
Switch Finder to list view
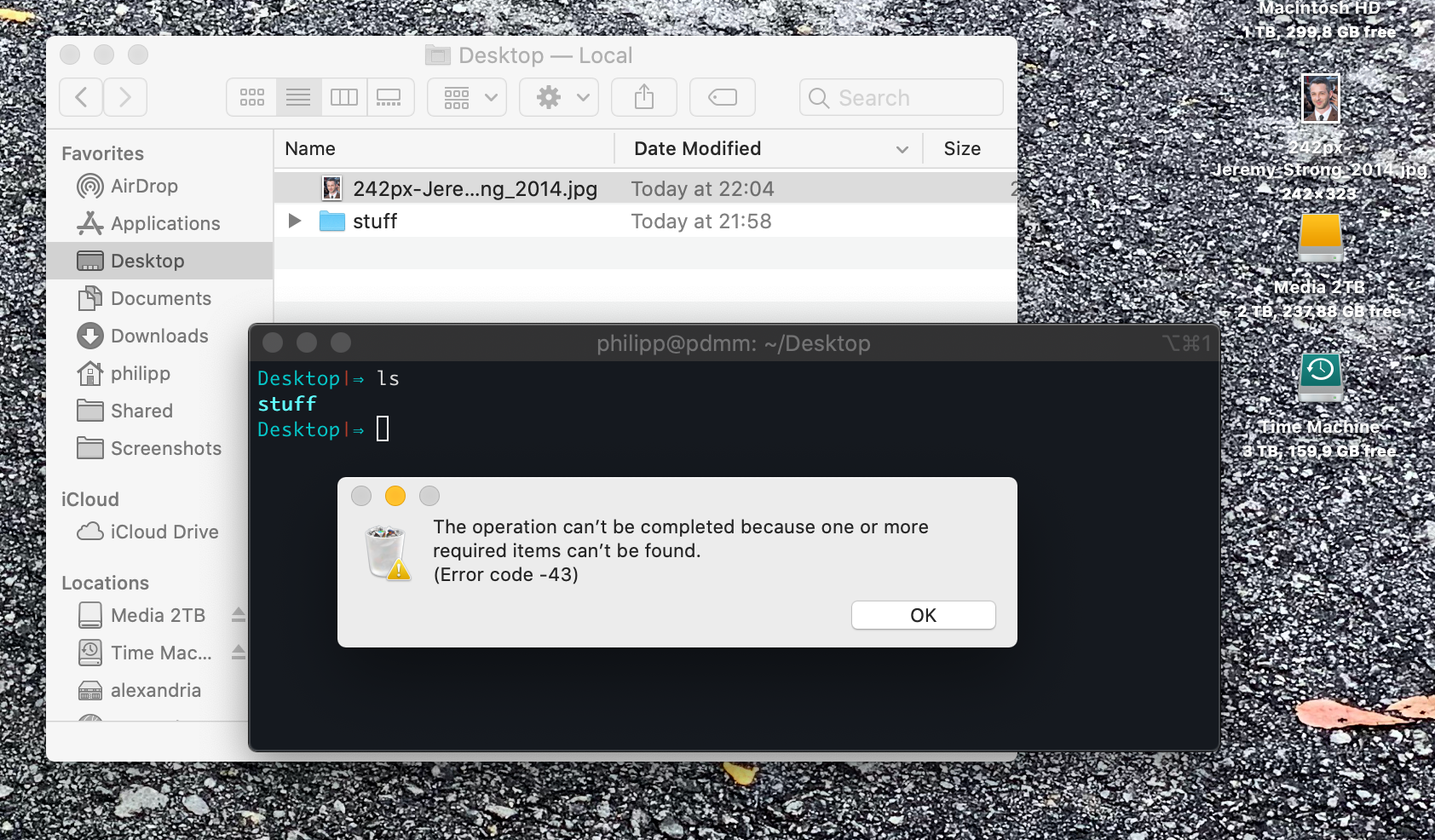(x=298, y=97)
